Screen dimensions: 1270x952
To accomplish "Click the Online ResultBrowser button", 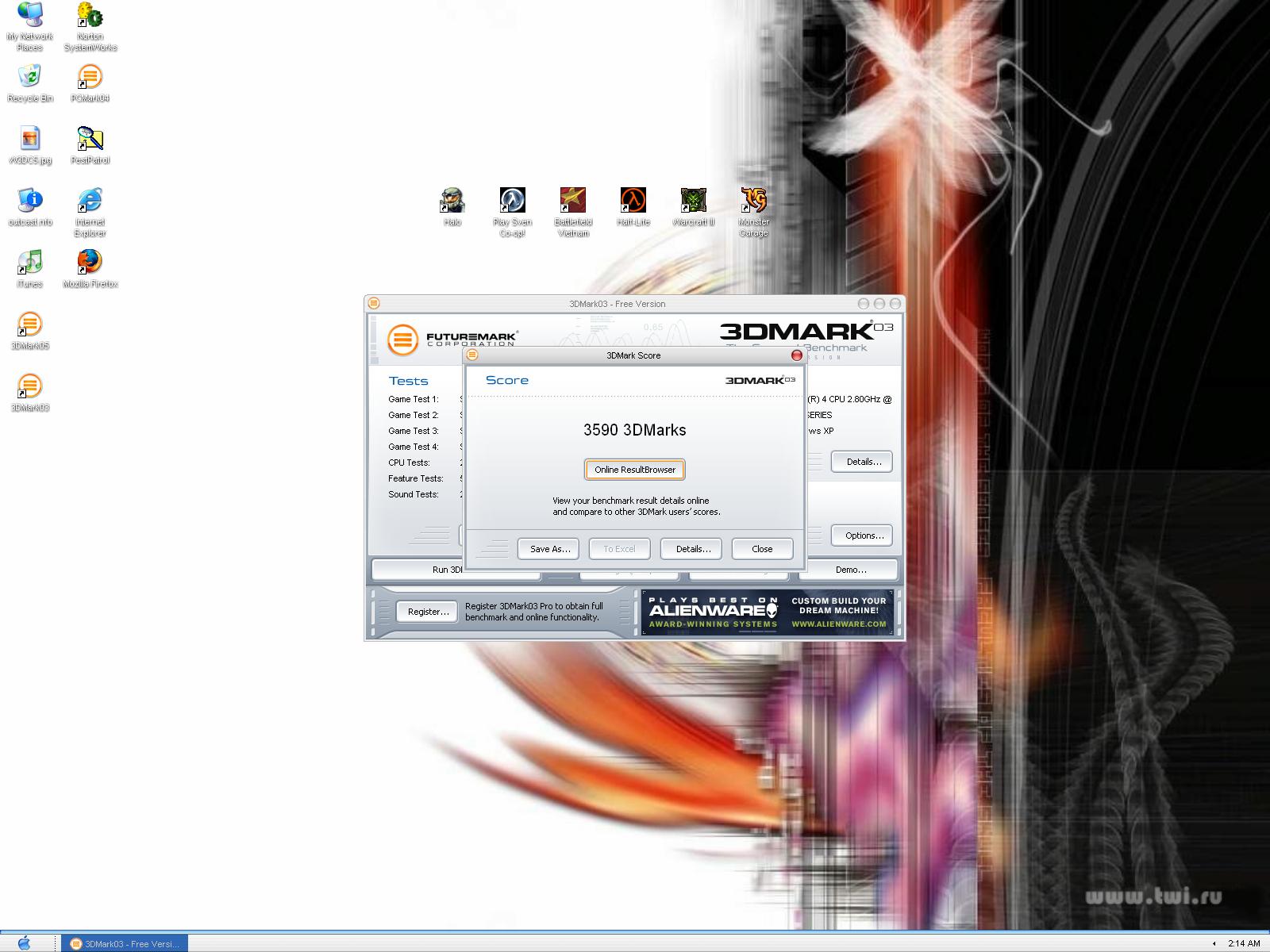I will (634, 470).
